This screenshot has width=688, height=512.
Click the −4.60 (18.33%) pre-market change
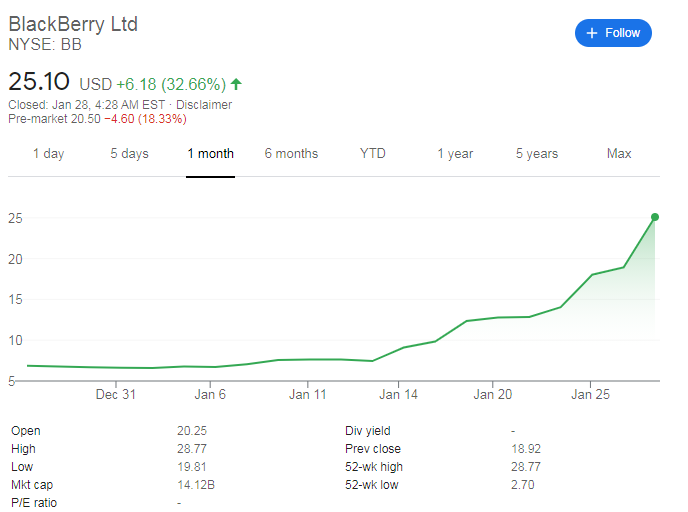pyautogui.click(x=145, y=119)
